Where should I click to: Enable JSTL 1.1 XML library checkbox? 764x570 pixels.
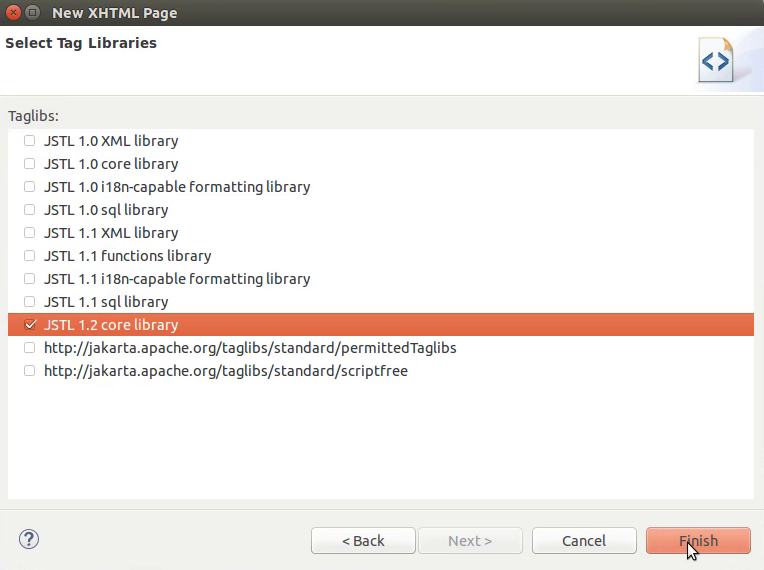(x=30, y=233)
